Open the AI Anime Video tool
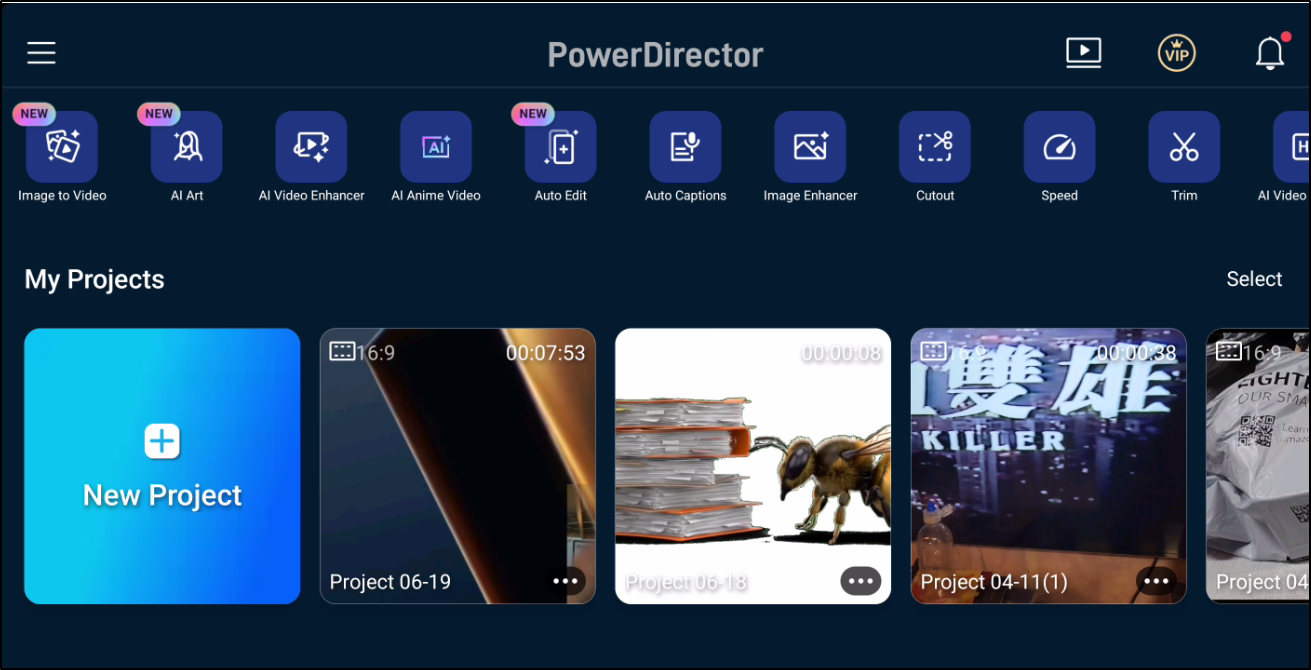1311x670 pixels. point(436,147)
